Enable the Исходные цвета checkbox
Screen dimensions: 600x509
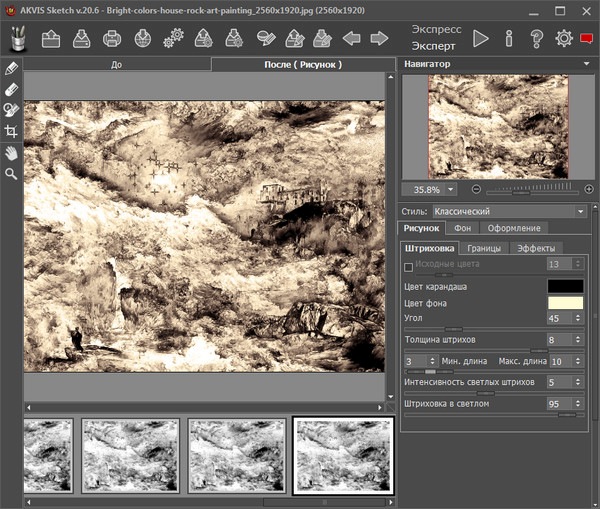[408, 267]
